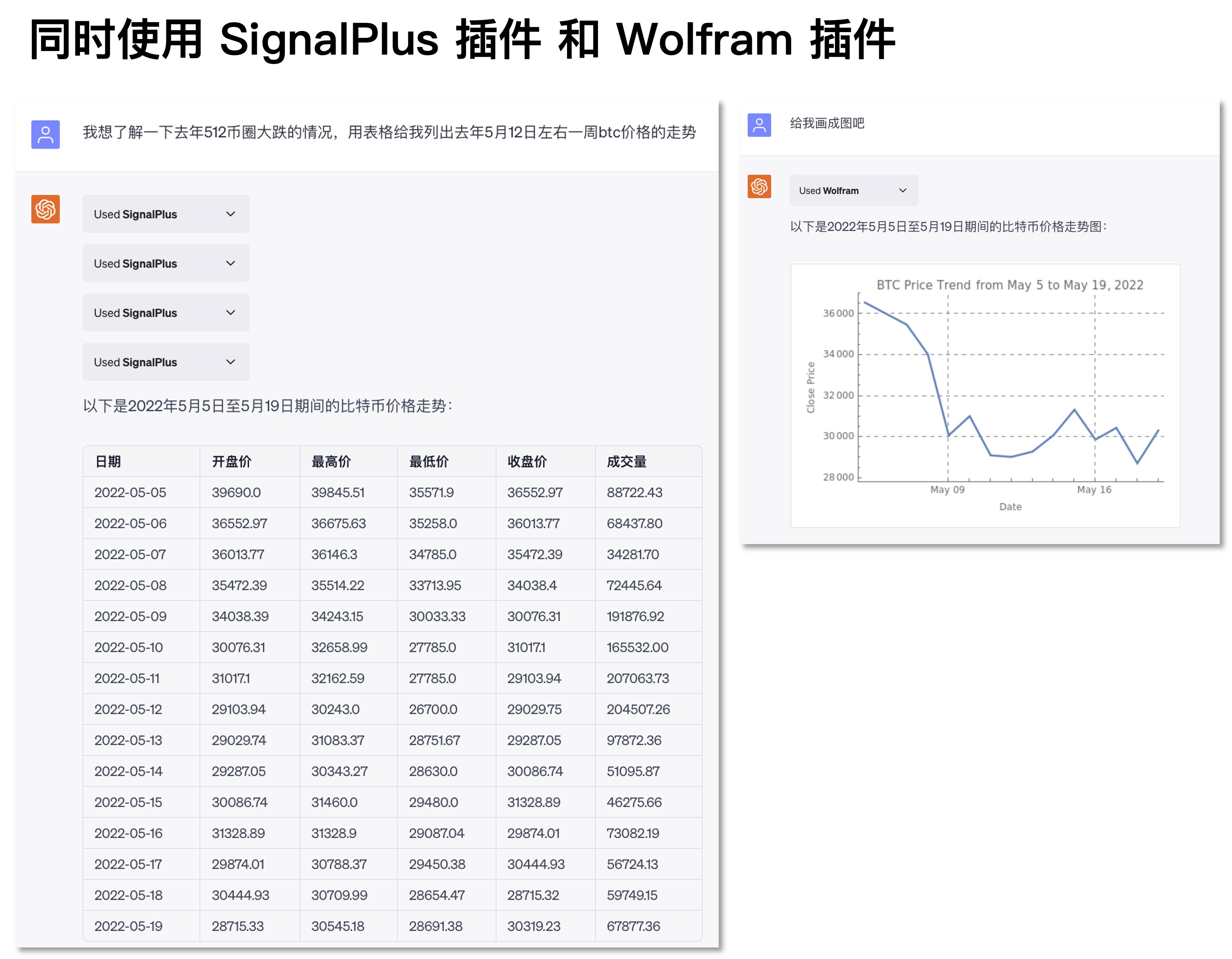Click the 日期 column header

pyautogui.click(x=108, y=462)
